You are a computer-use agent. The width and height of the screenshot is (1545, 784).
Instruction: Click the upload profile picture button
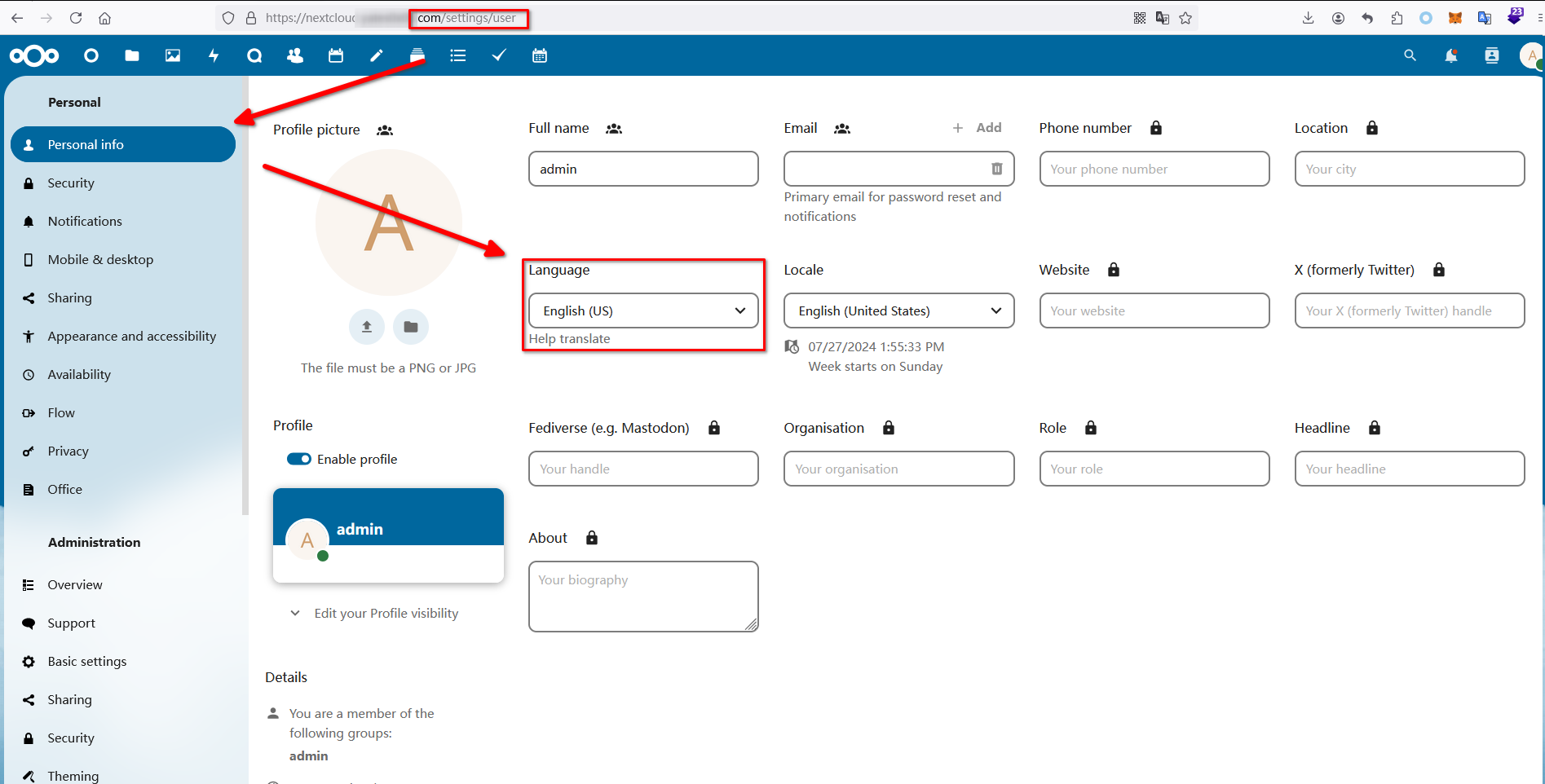pyautogui.click(x=367, y=327)
